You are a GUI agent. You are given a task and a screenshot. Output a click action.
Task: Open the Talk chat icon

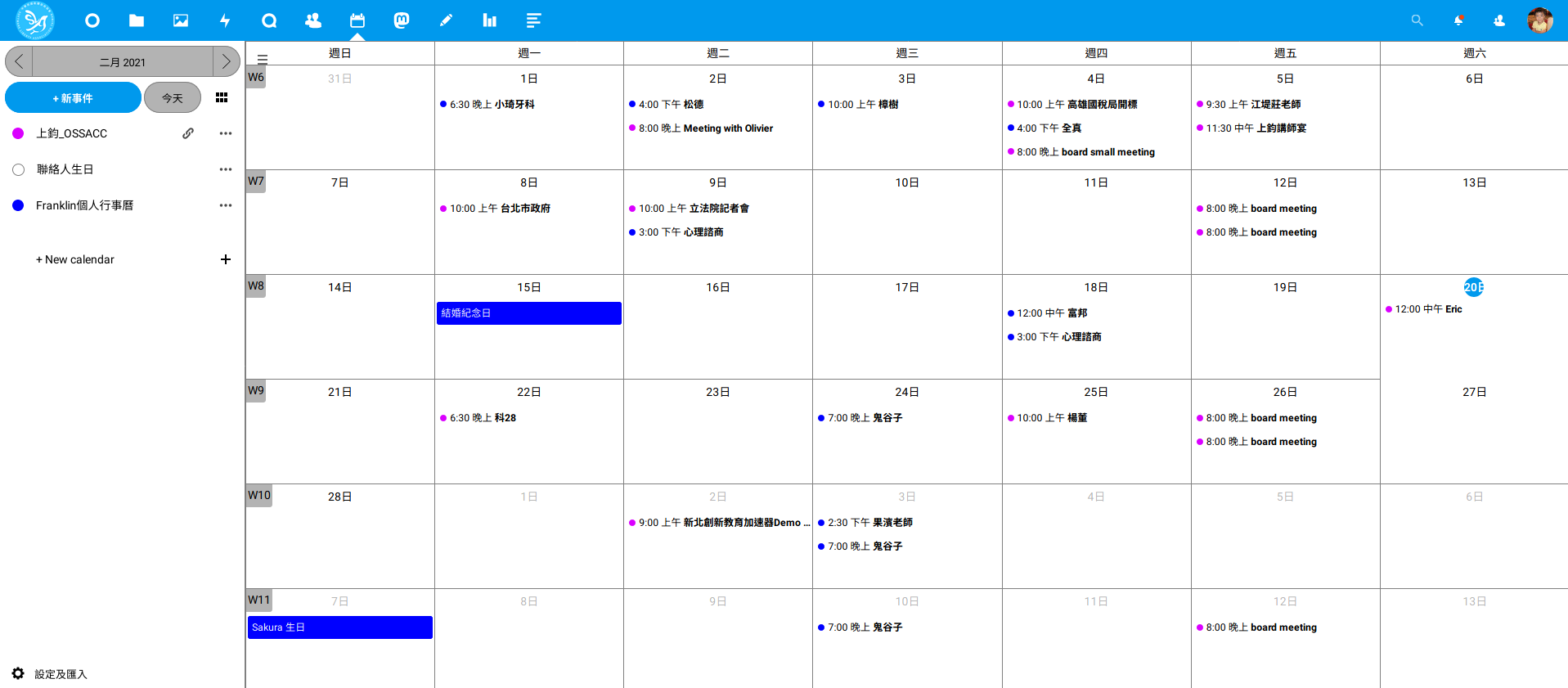point(269,20)
